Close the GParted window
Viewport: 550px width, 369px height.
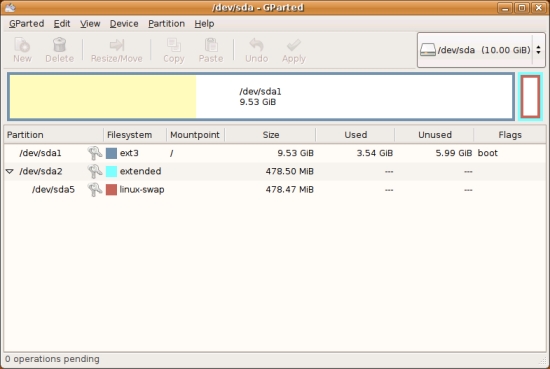(538, 8)
